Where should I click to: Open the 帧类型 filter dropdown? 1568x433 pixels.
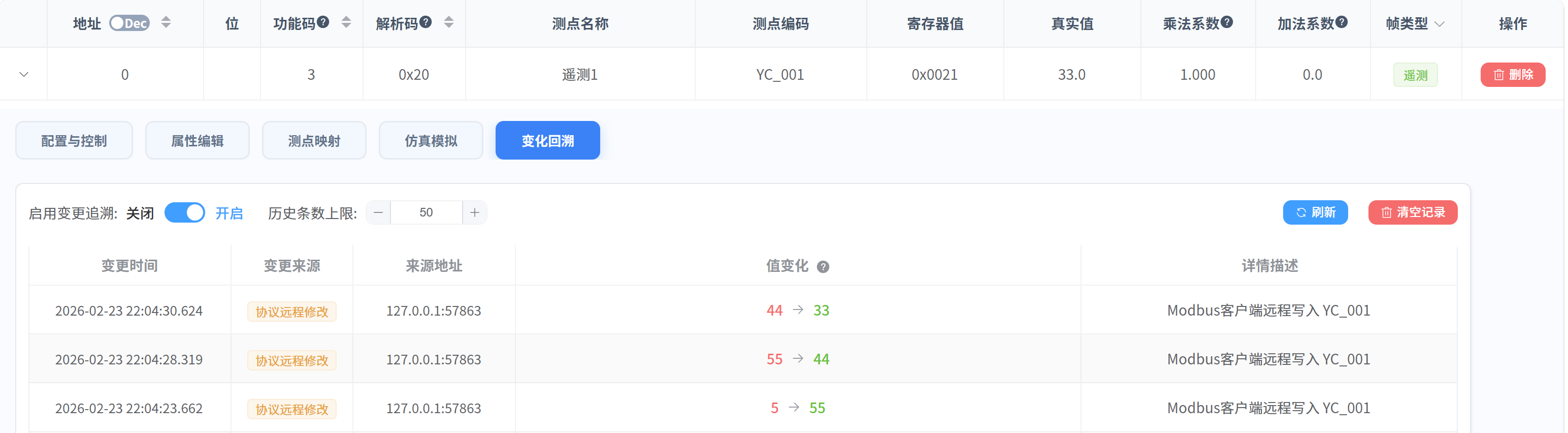[x=1439, y=24]
